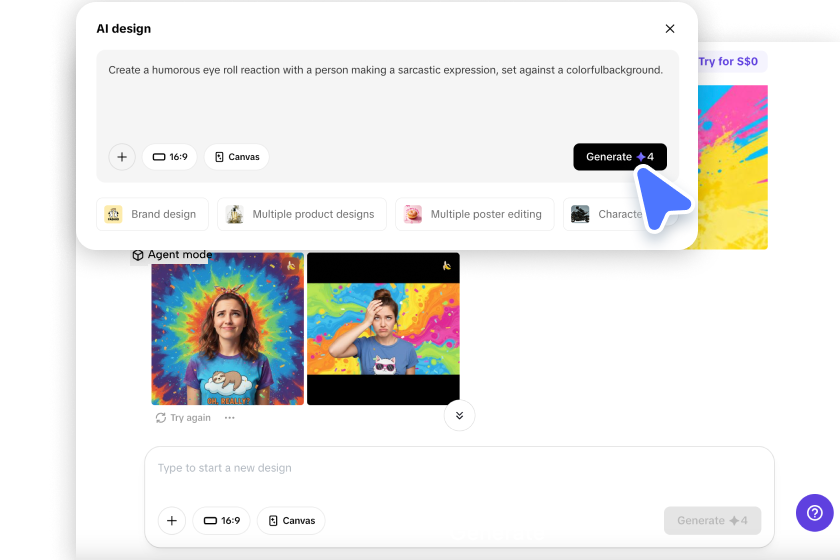Open the facepalm cat shirt generated image
Image resolution: width=840 pixels, height=560 pixels.
click(x=383, y=329)
